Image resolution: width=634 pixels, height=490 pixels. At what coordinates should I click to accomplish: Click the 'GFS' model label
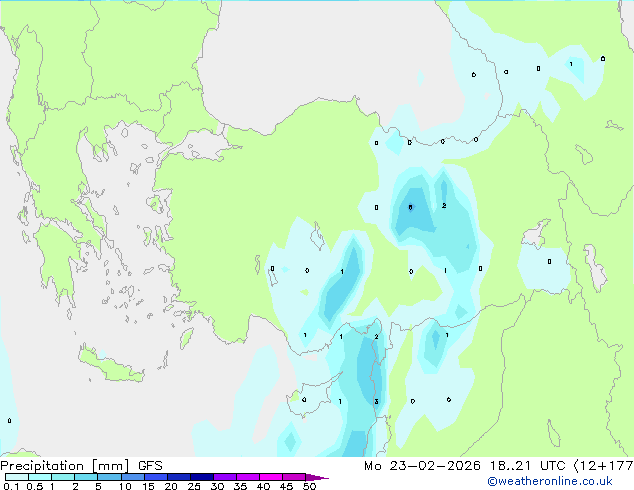tap(150, 466)
